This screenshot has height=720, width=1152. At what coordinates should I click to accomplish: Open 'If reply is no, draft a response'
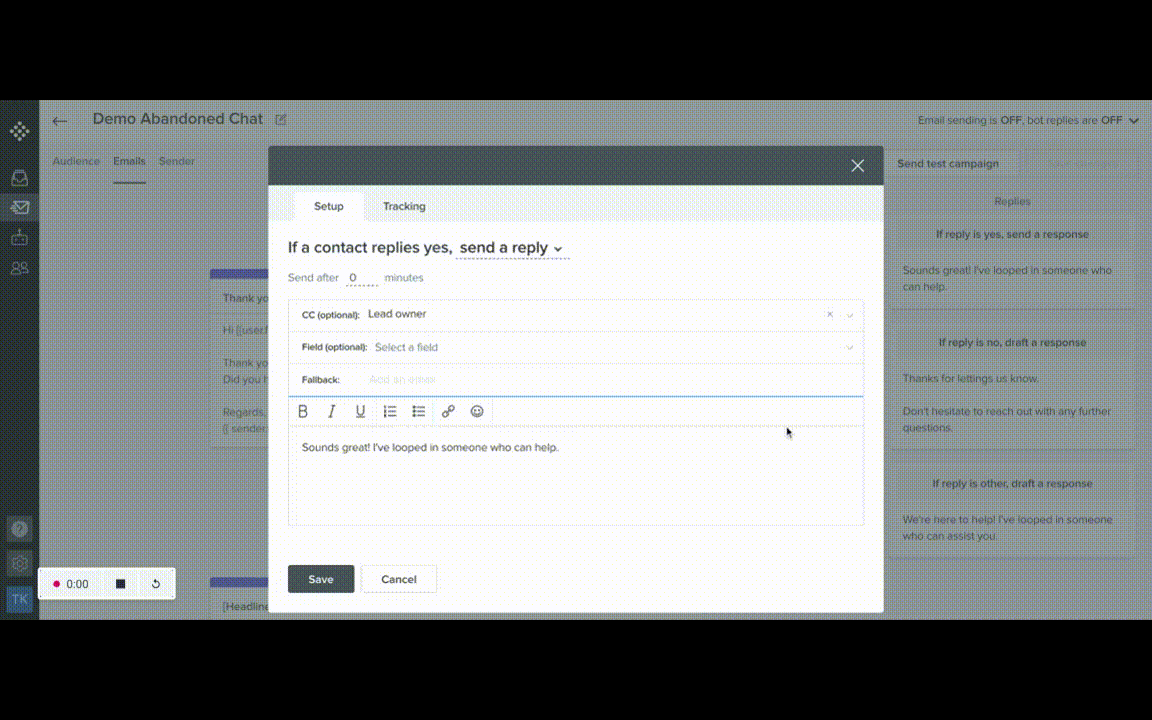coord(1012,342)
